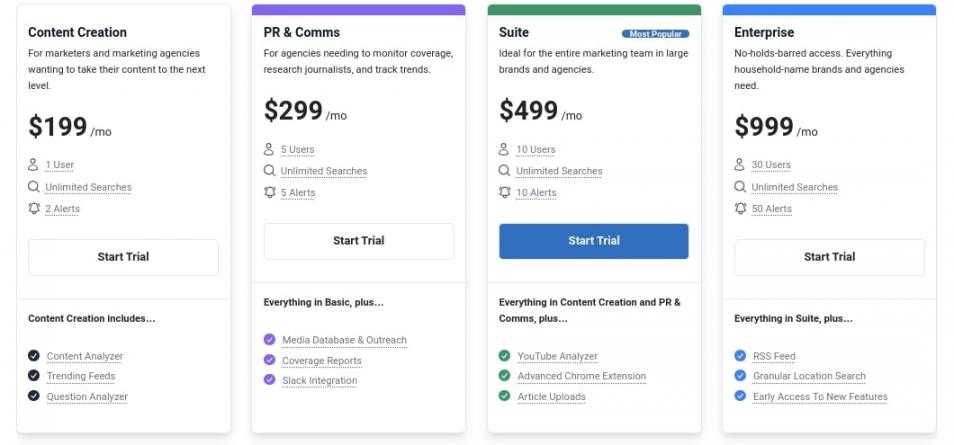The width and height of the screenshot is (954, 445).
Task: Open the Advanced Chrome Extension link
Action: click(581, 376)
